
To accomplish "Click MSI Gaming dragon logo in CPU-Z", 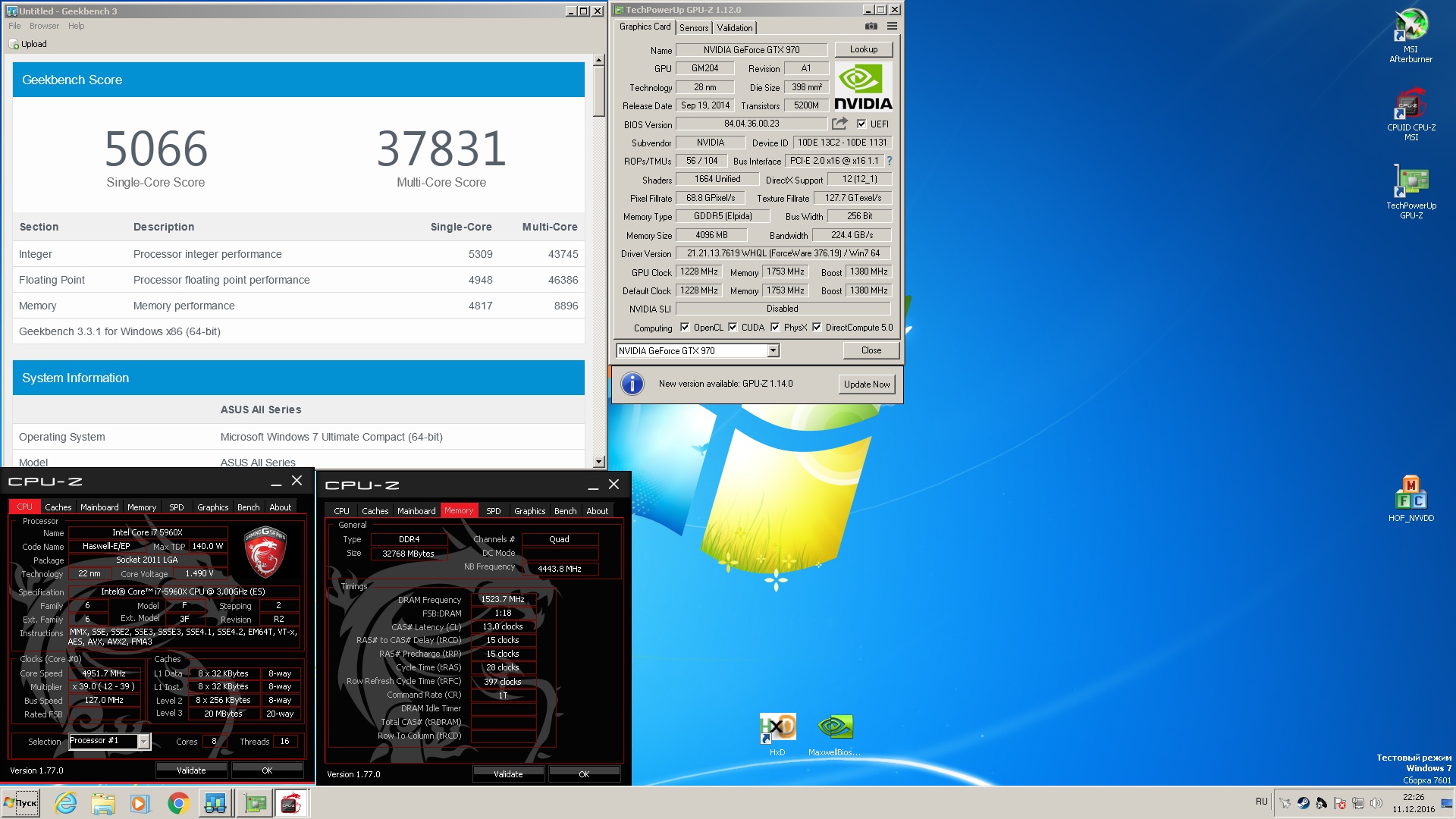I will 265,551.
